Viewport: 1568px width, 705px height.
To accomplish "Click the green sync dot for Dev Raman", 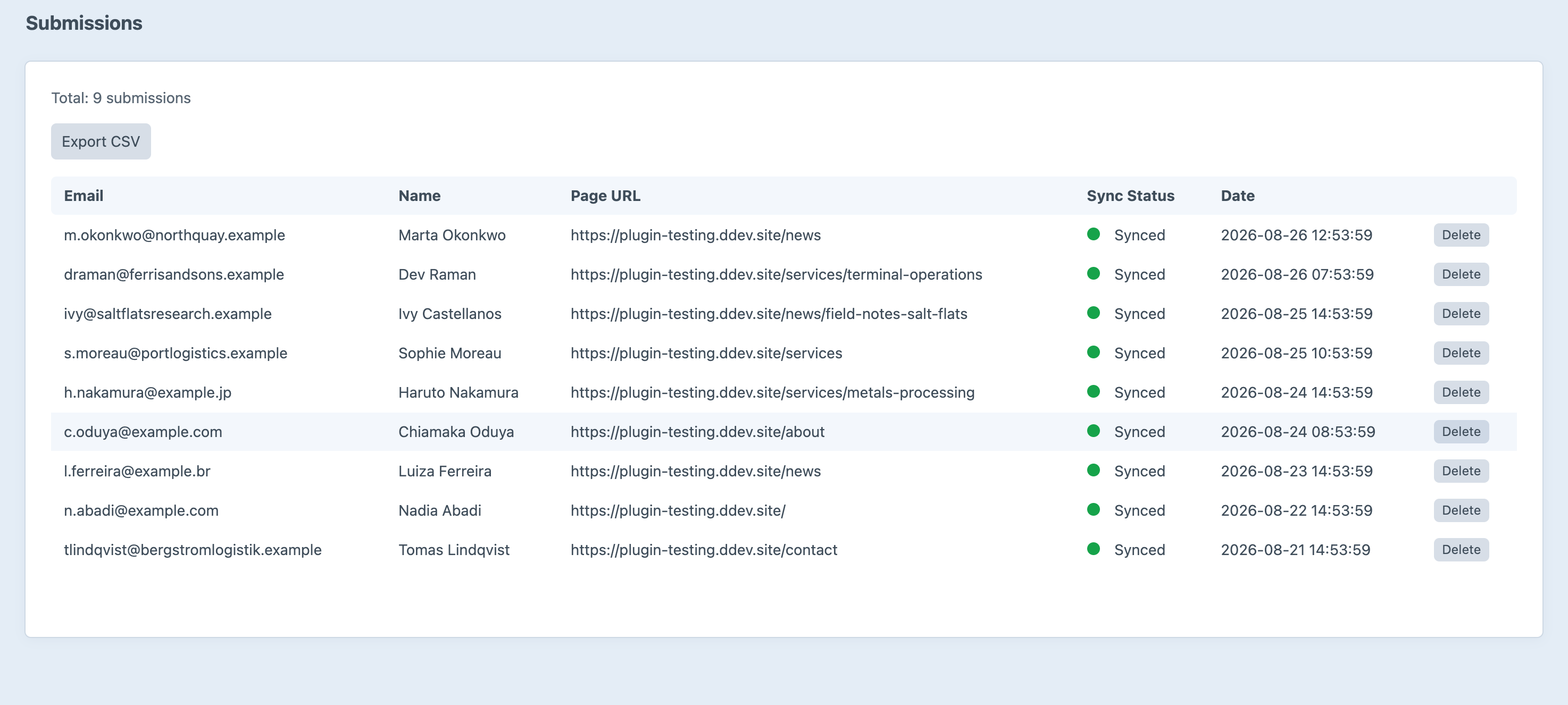I will (x=1093, y=274).
